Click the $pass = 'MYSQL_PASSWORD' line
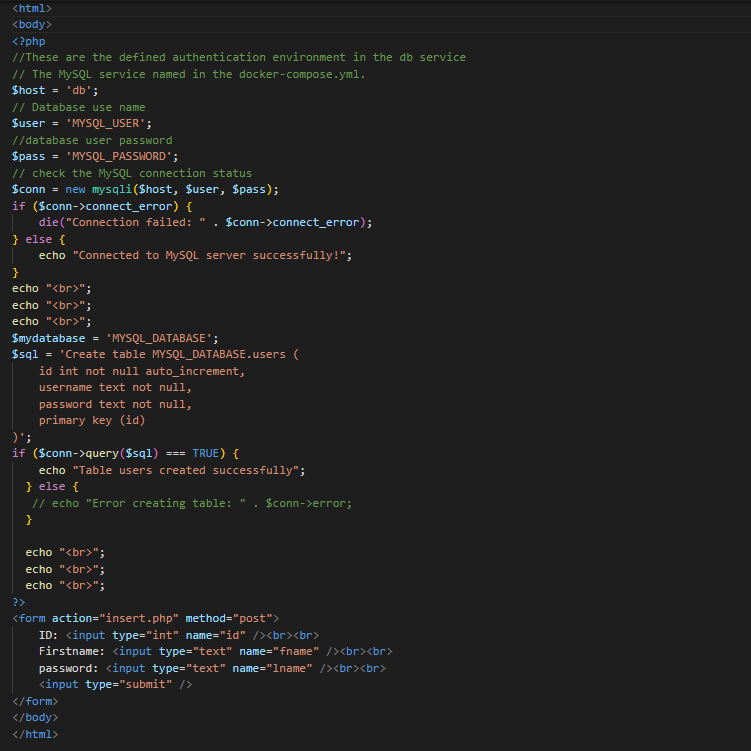The image size is (751, 751). tap(95, 157)
